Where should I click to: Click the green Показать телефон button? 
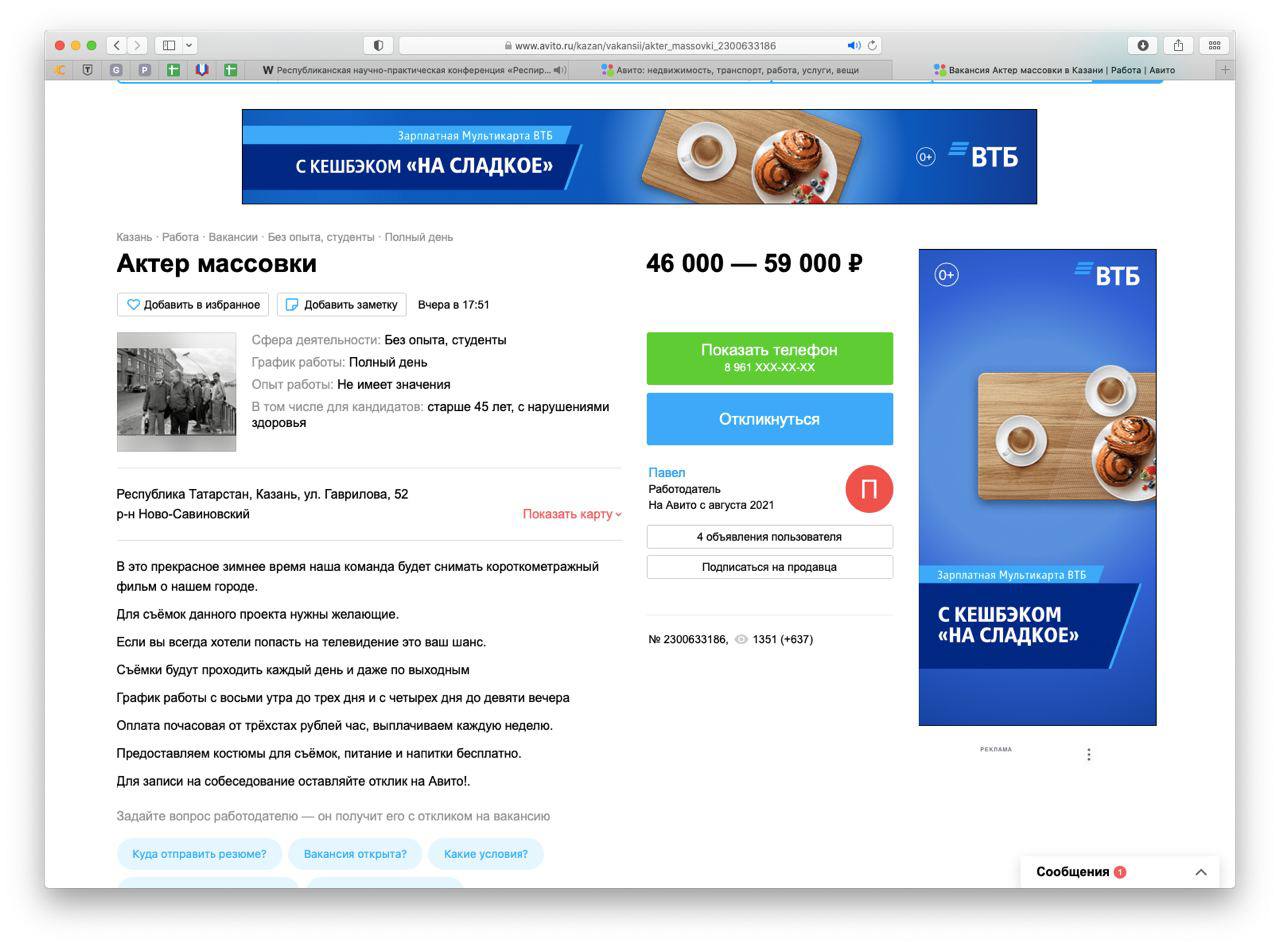pos(769,358)
